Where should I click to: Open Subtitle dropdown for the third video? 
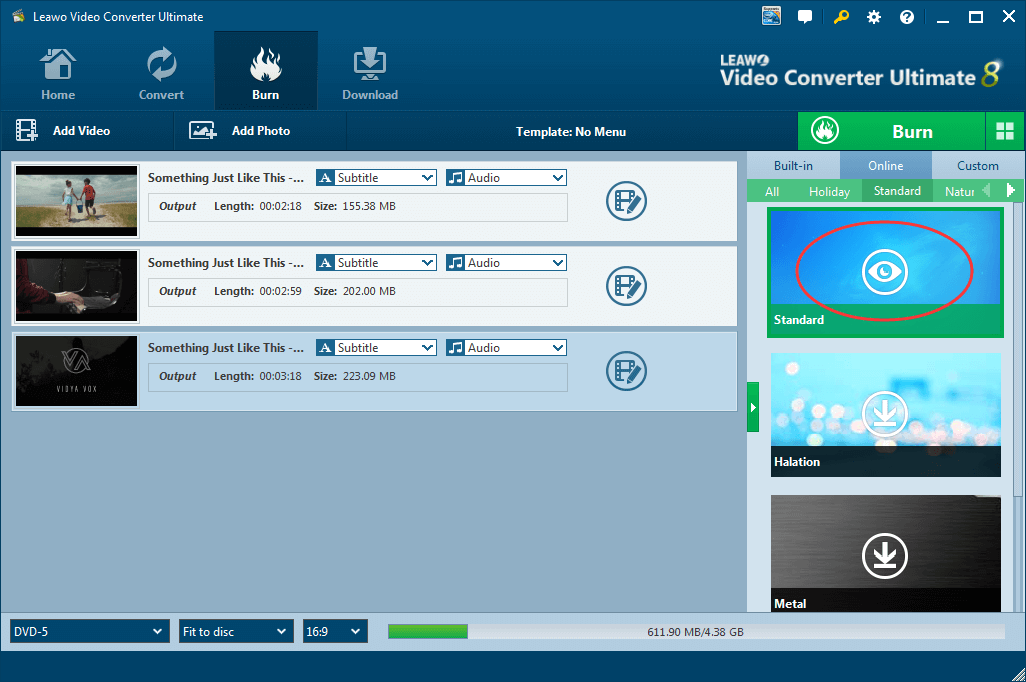coord(376,348)
